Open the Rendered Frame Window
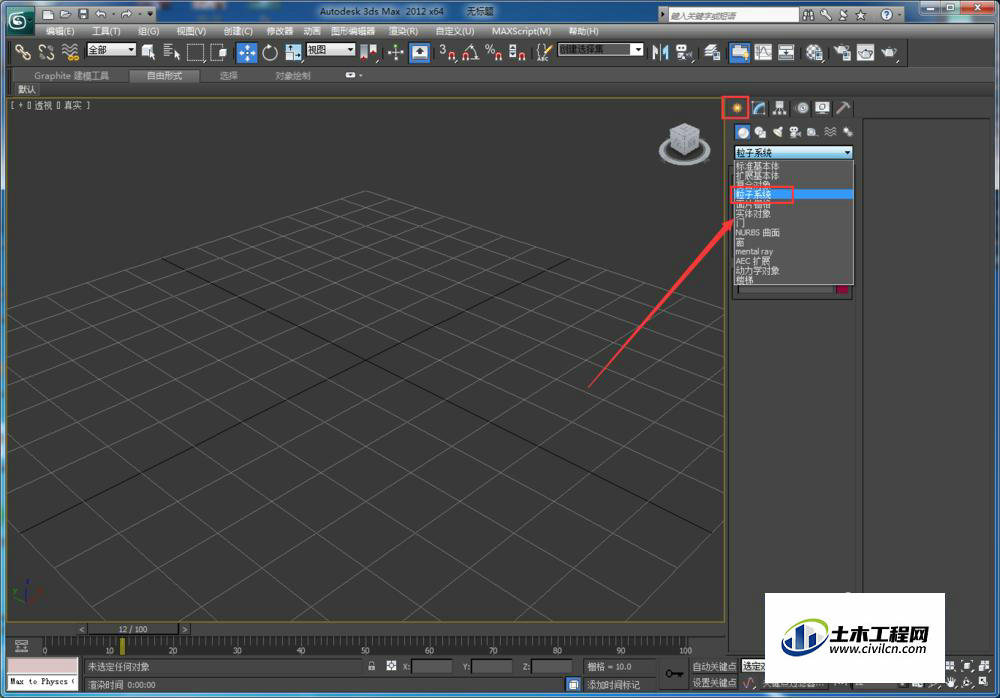Viewport: 1000px width, 698px height. click(x=865, y=52)
